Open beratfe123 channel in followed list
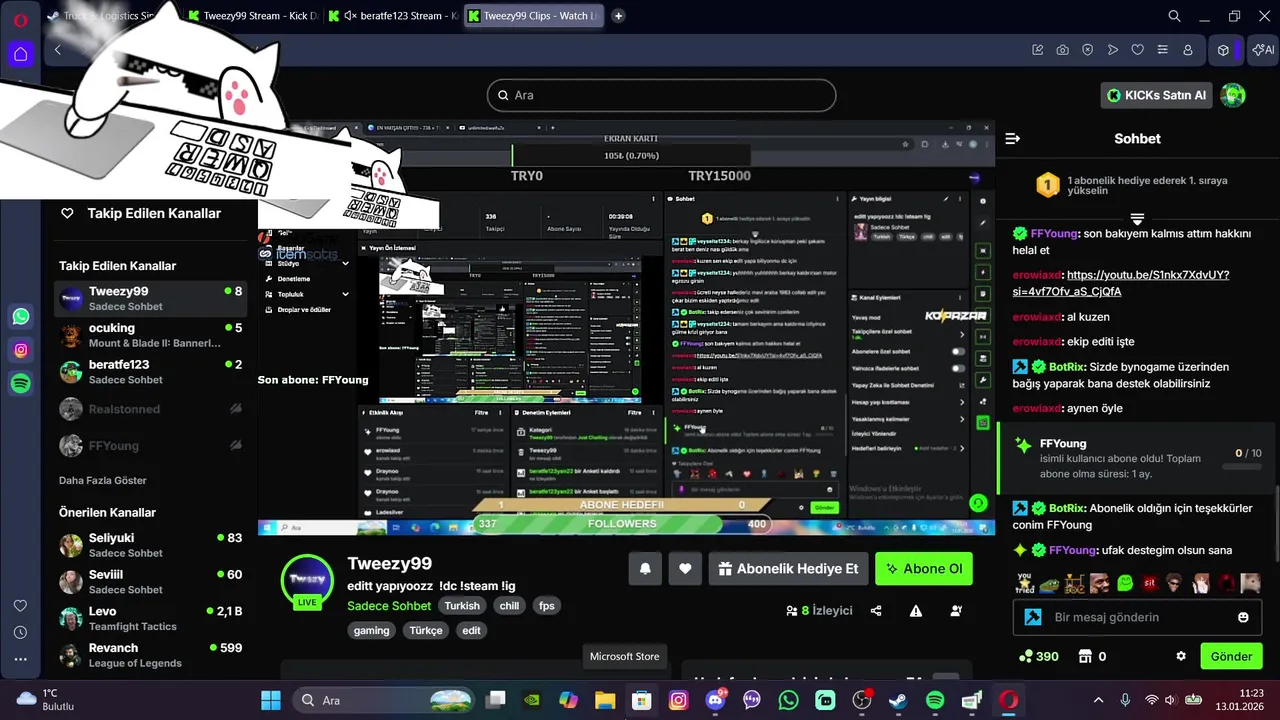The width and height of the screenshot is (1280, 720). coord(150,372)
